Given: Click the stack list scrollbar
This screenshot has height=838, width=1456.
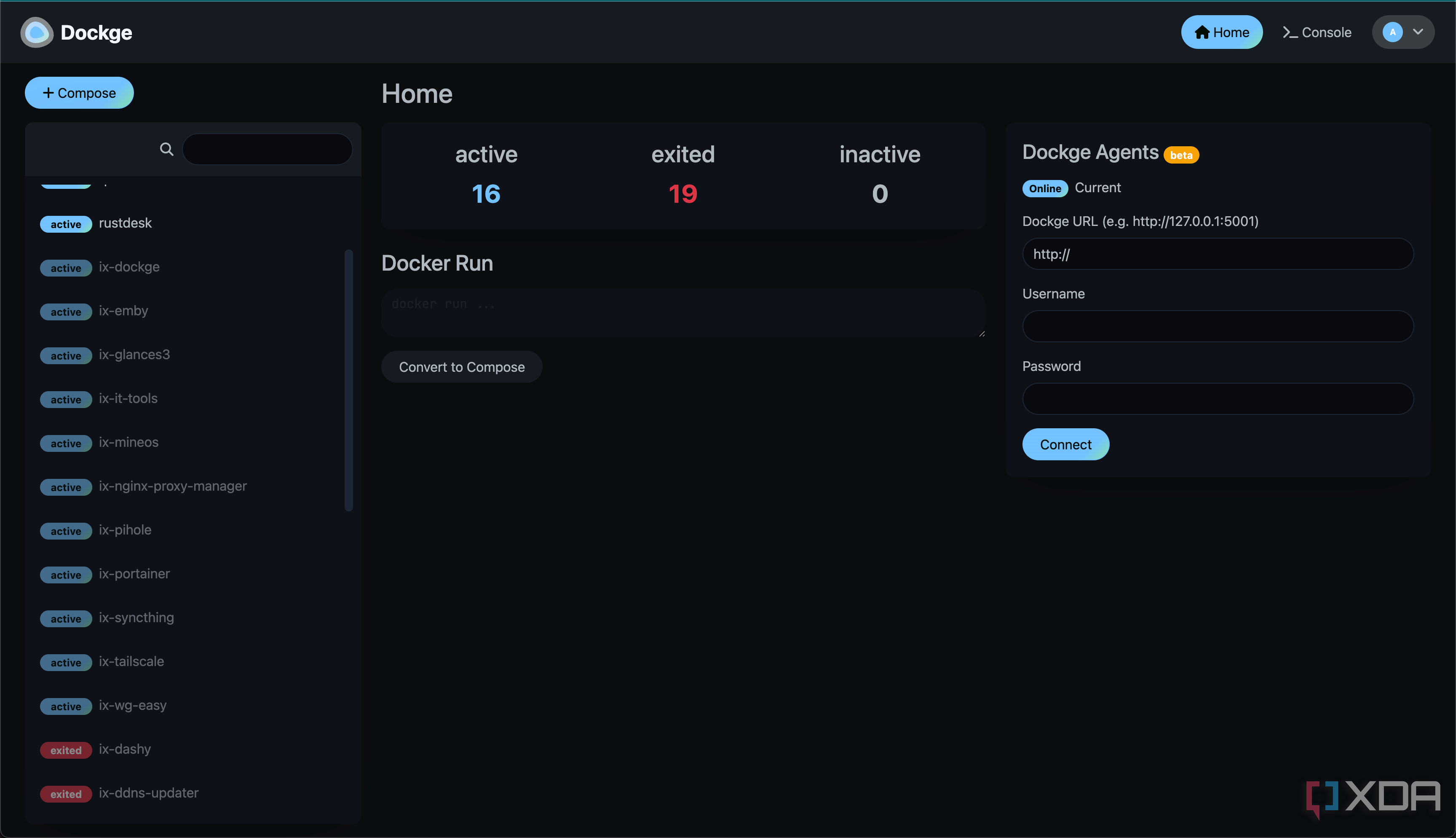Looking at the screenshot, I should click(x=348, y=380).
